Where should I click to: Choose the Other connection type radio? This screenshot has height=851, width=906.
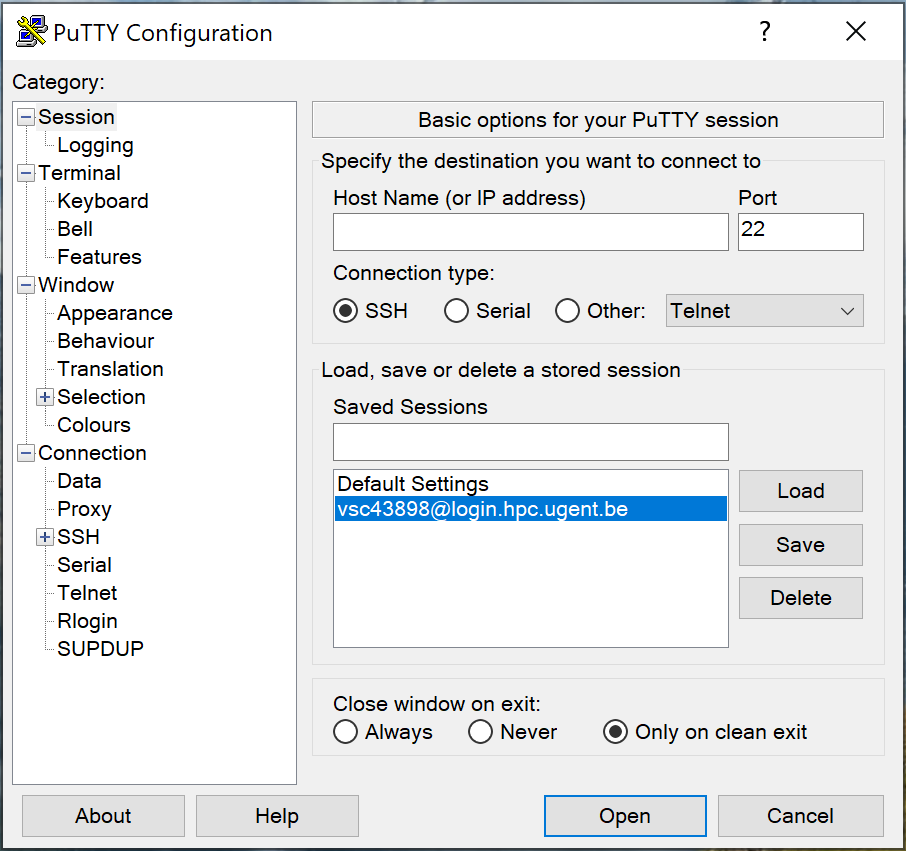coord(567,311)
